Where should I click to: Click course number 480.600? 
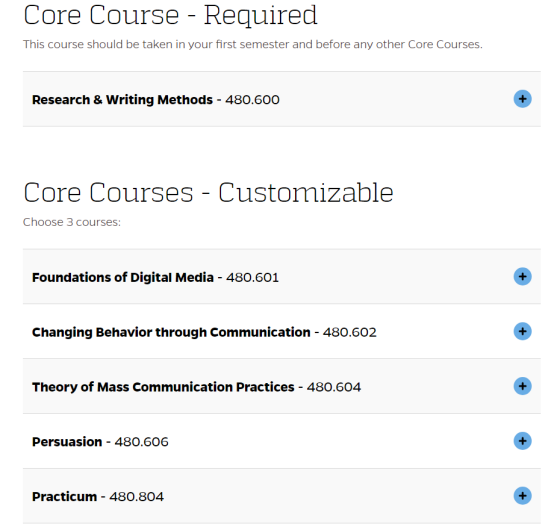pyautogui.click(x=252, y=100)
